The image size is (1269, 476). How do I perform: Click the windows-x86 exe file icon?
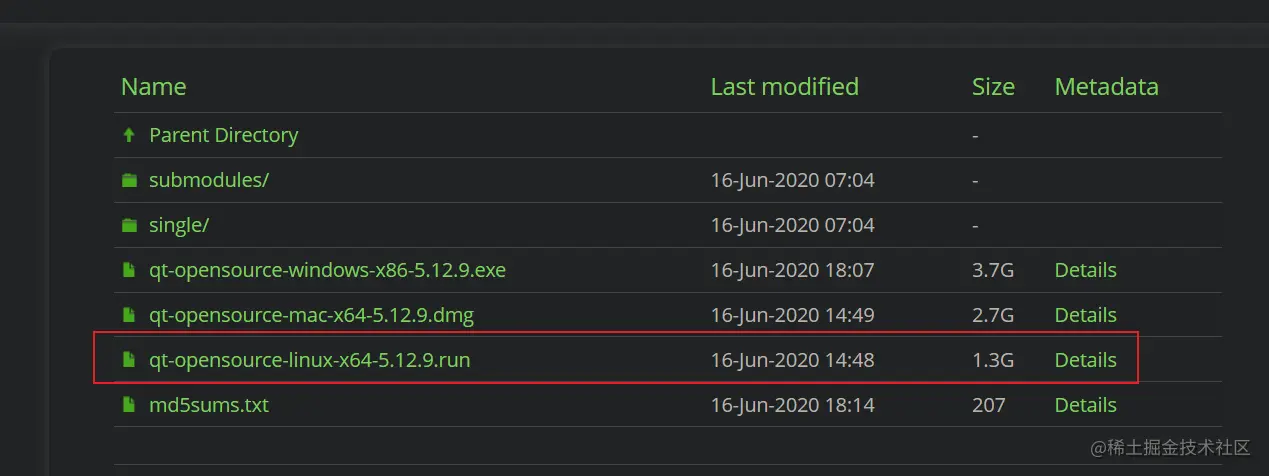(128, 270)
